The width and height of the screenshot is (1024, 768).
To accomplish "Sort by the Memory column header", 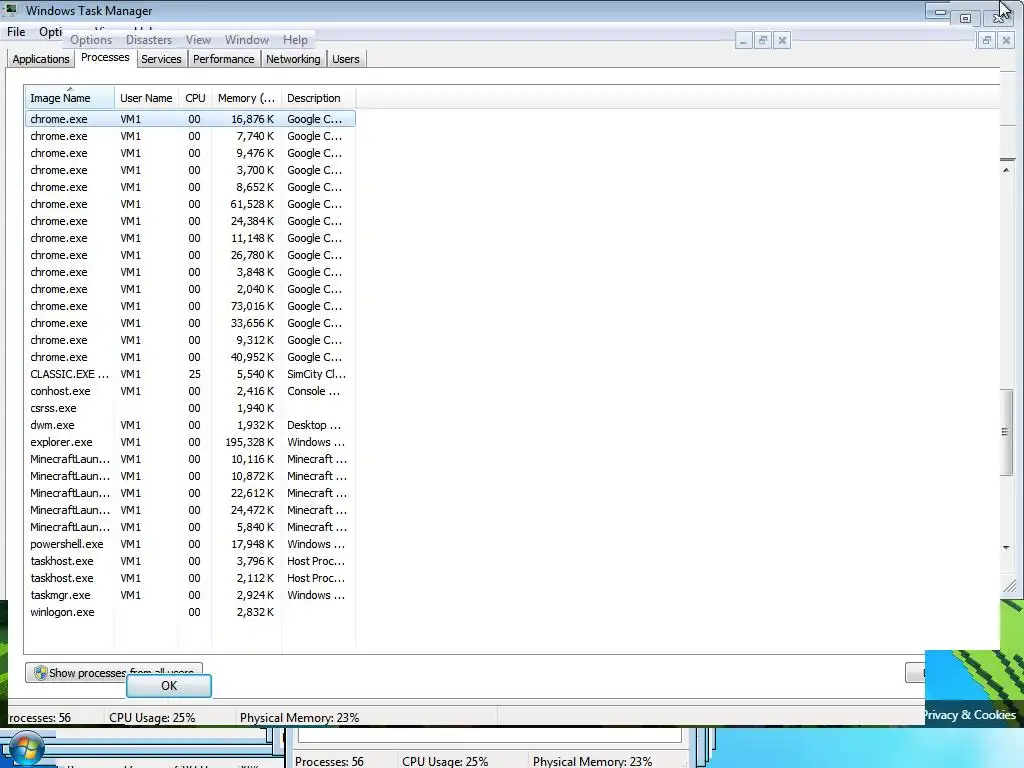I will click(246, 98).
